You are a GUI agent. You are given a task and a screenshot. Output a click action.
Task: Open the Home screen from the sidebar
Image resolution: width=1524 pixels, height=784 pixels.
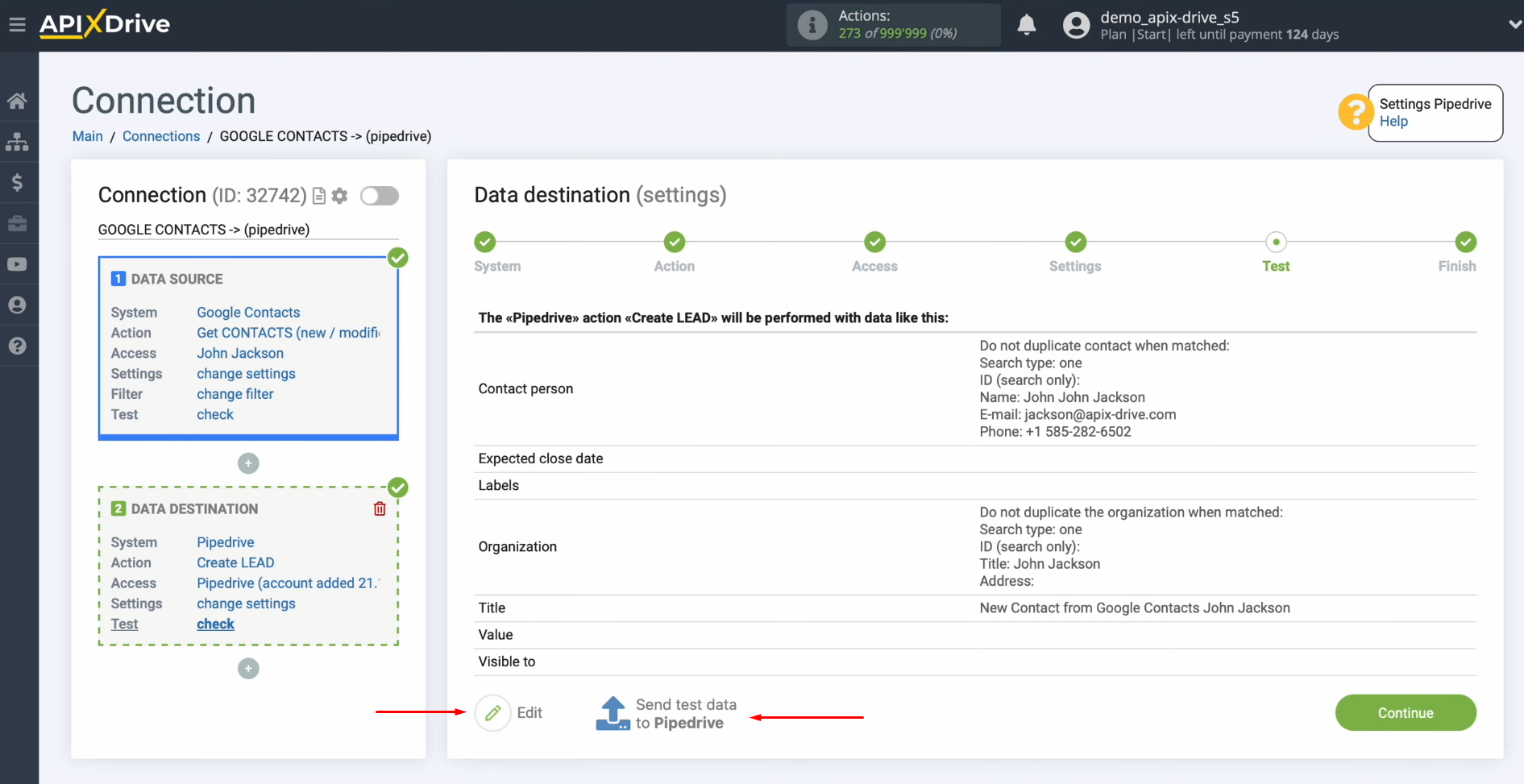[x=18, y=100]
